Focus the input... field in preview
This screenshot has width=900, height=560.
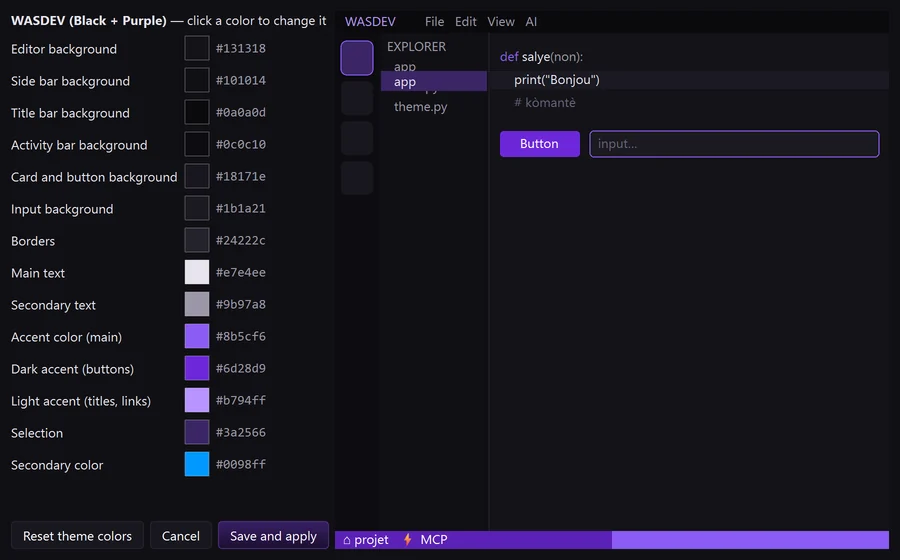point(734,144)
